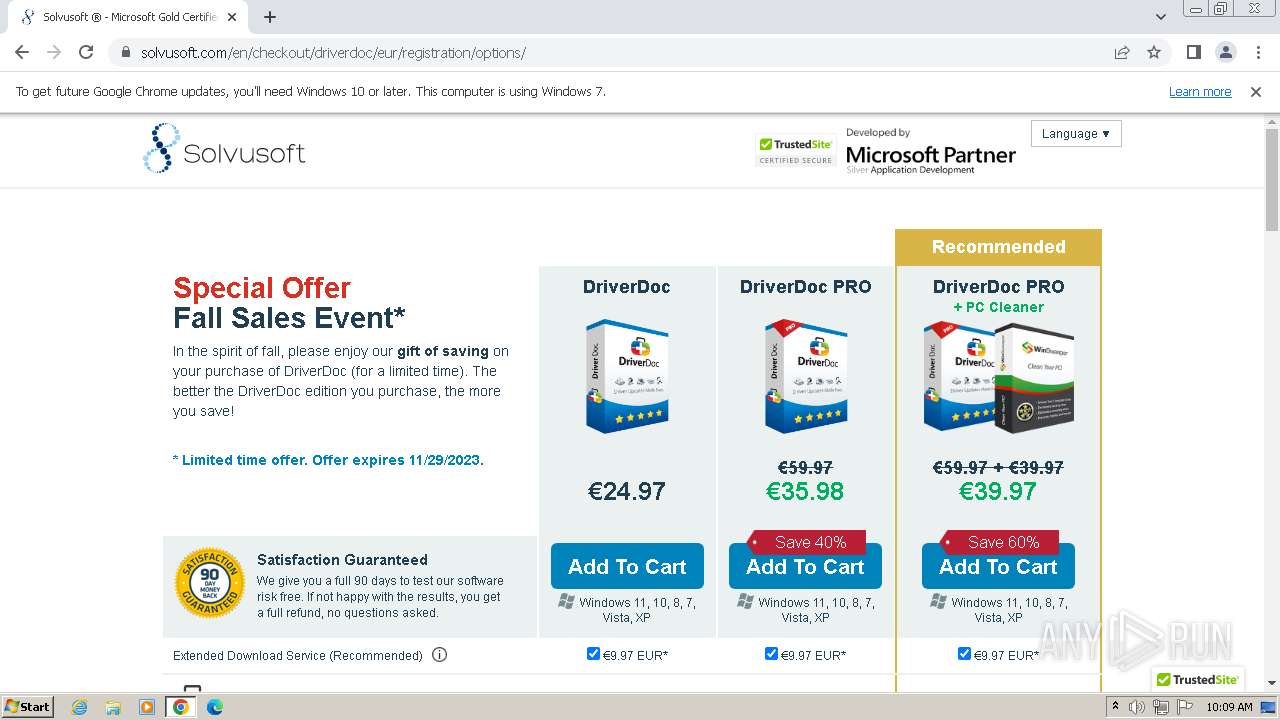Select the Solvusoft browser tab
The height and width of the screenshot is (720, 1280).
click(x=128, y=17)
